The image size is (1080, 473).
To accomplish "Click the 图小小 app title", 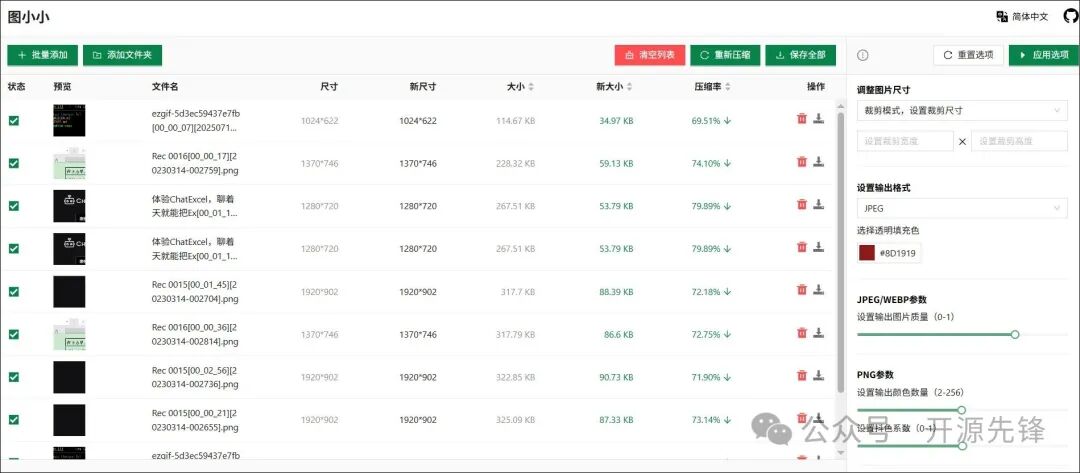I will pos(28,17).
